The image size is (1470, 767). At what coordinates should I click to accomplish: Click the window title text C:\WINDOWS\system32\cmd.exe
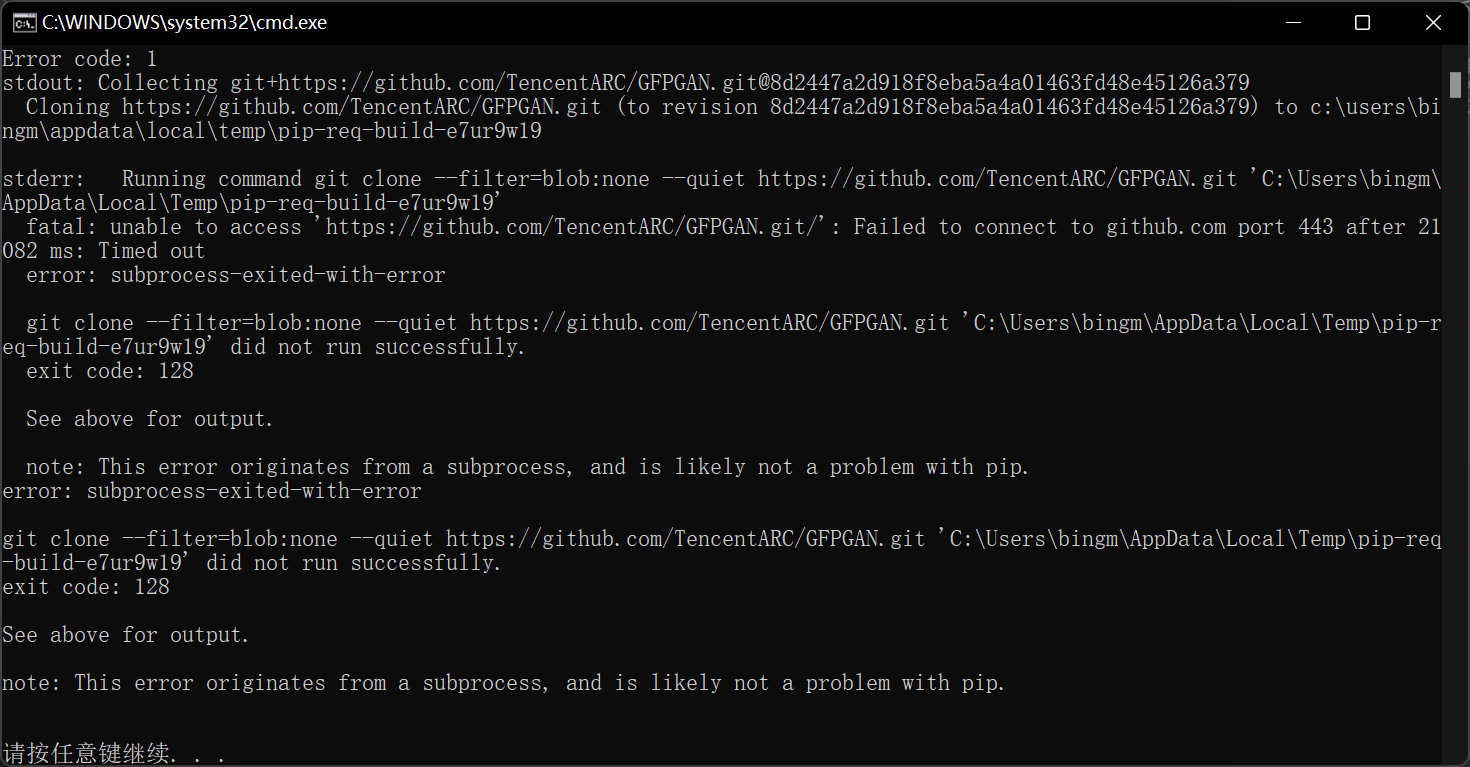[x=184, y=22]
